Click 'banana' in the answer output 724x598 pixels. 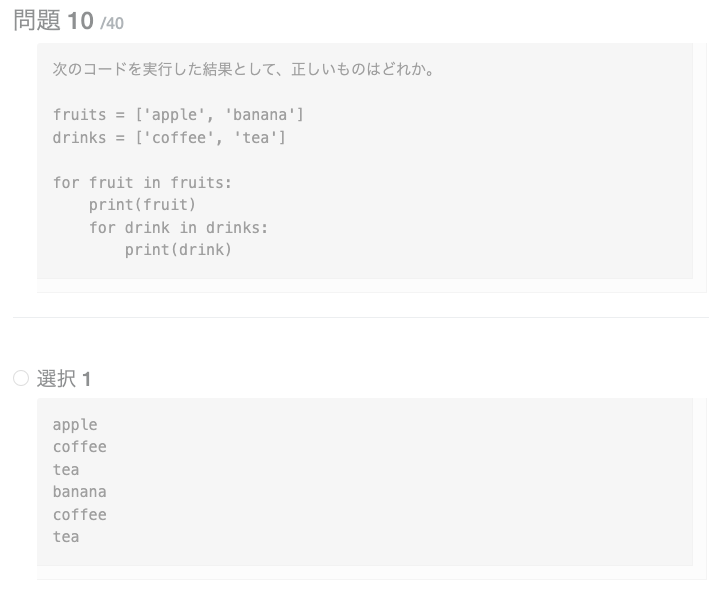(x=79, y=492)
